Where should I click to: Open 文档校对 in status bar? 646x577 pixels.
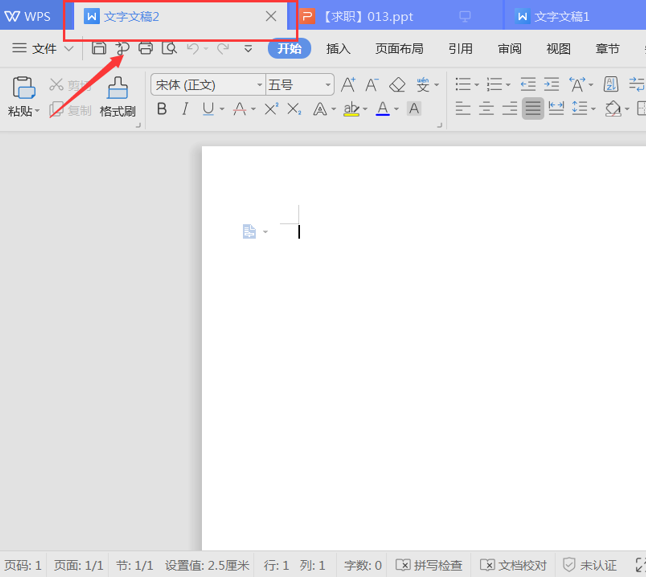(513, 565)
